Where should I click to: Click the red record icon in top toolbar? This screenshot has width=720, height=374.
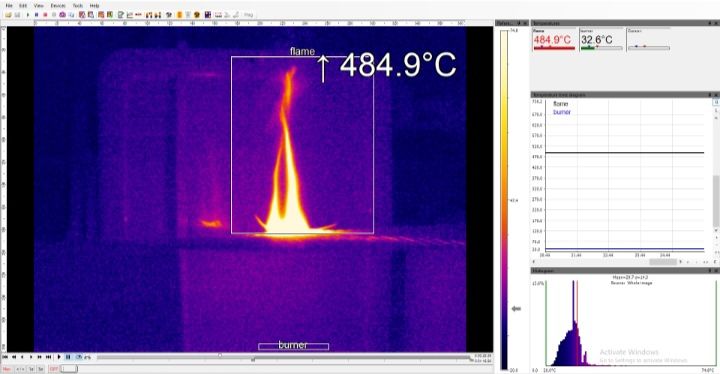coord(45,15)
